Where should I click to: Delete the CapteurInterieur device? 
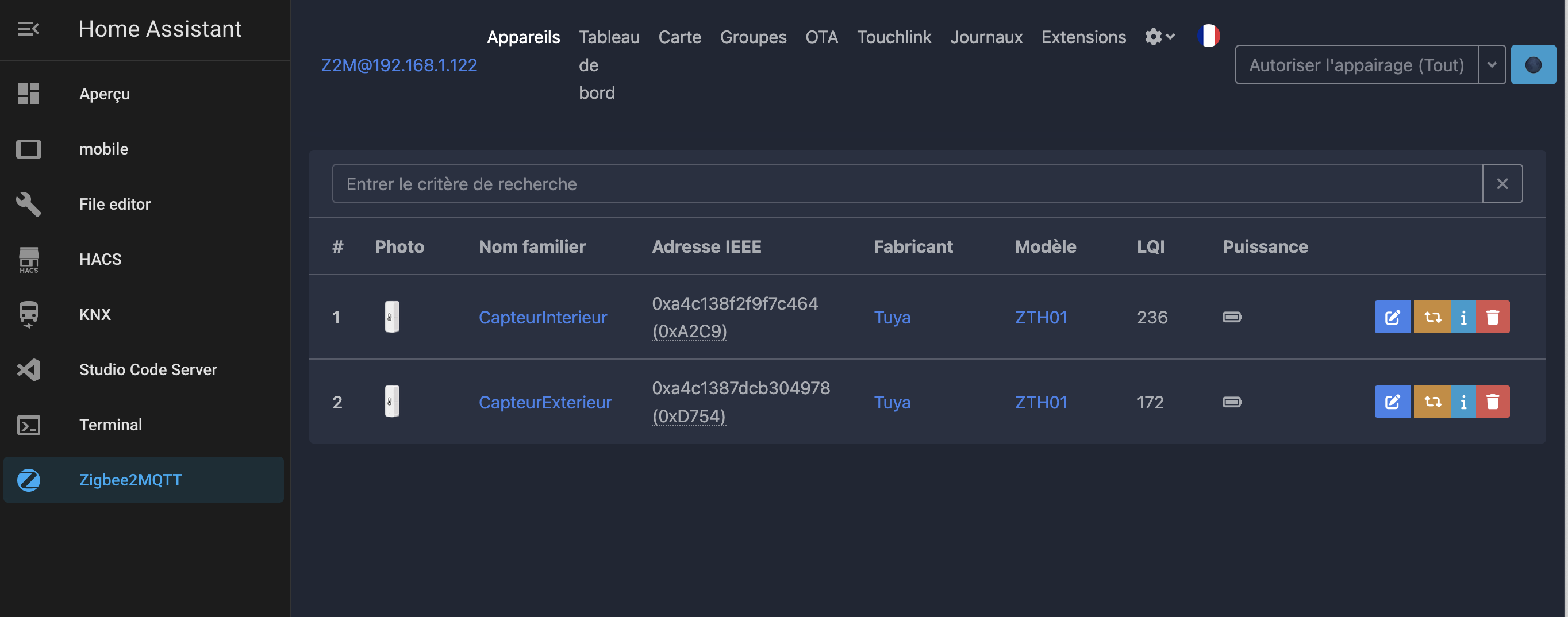[1493, 317]
